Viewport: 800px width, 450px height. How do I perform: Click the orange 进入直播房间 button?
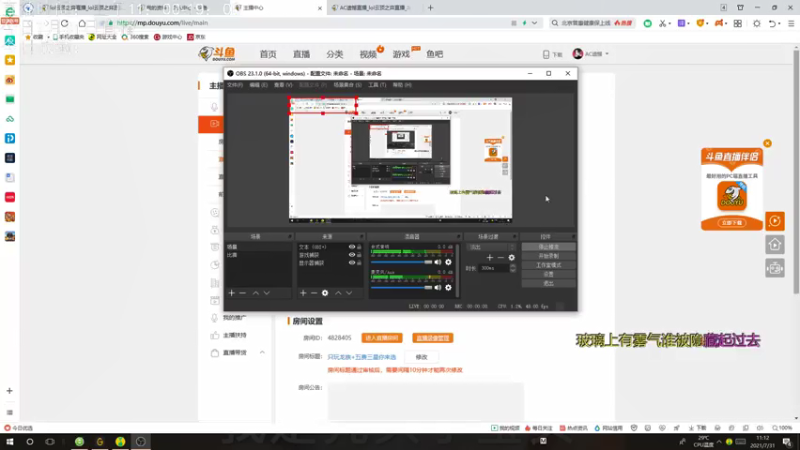[x=382, y=338]
